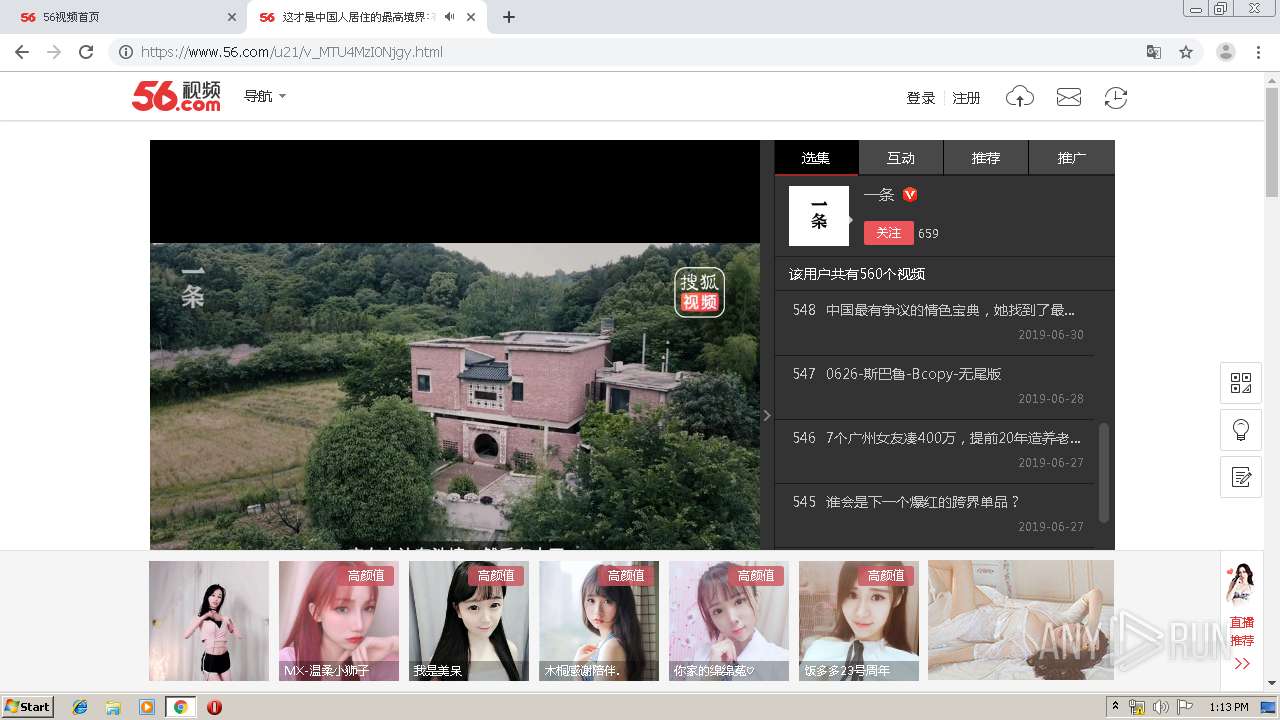Click the feedback edit sidebar icon
Viewport: 1280px width, 720px height.
[x=1241, y=477]
